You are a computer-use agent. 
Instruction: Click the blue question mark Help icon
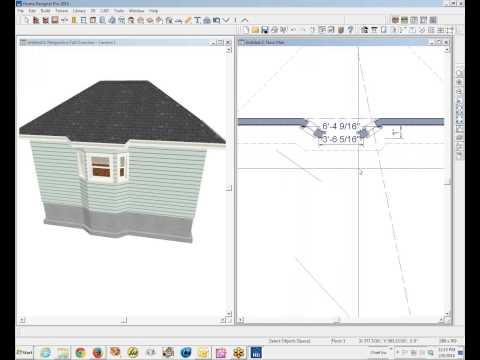[x=350, y=30]
